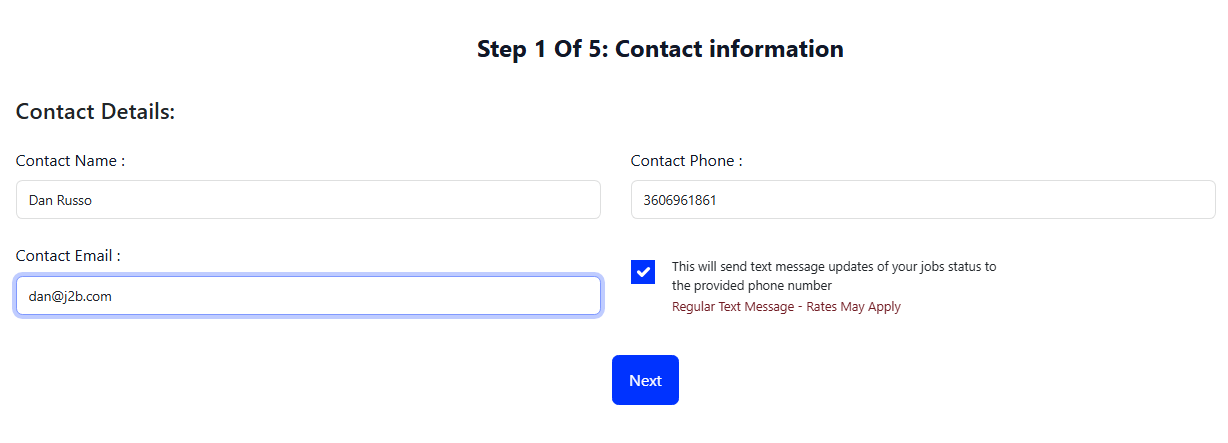Screen dimensions: 1228x443
Task: Click the text message updates description
Action: pyautogui.click(x=834, y=267)
